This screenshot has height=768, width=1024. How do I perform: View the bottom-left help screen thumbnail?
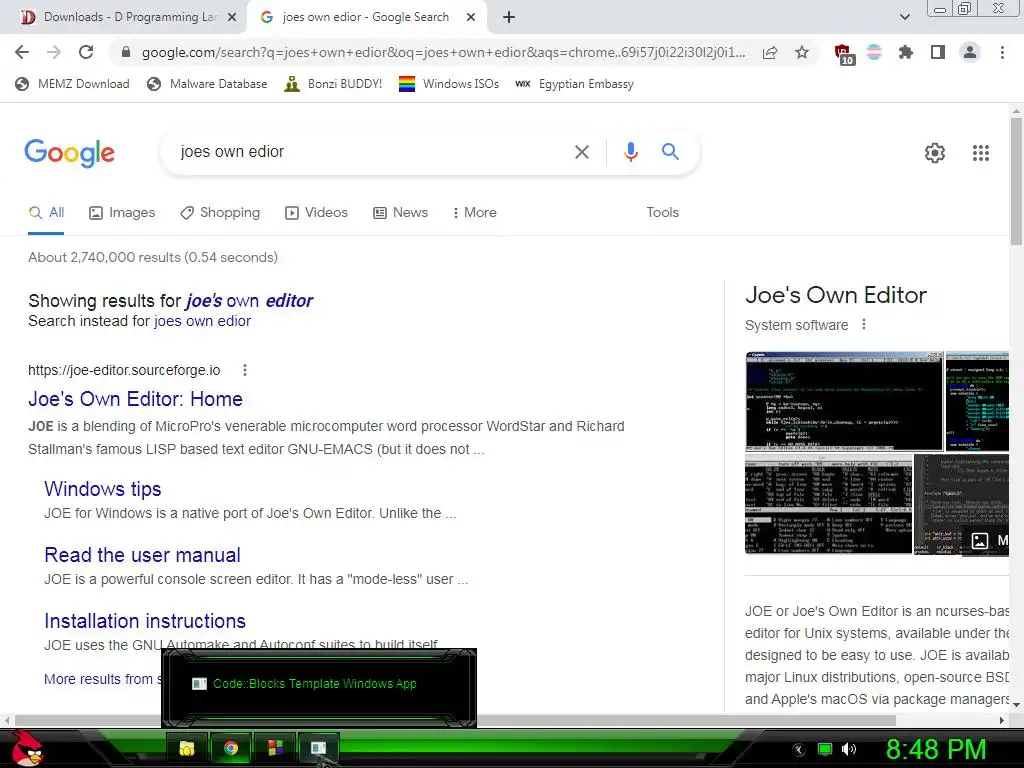click(x=828, y=504)
